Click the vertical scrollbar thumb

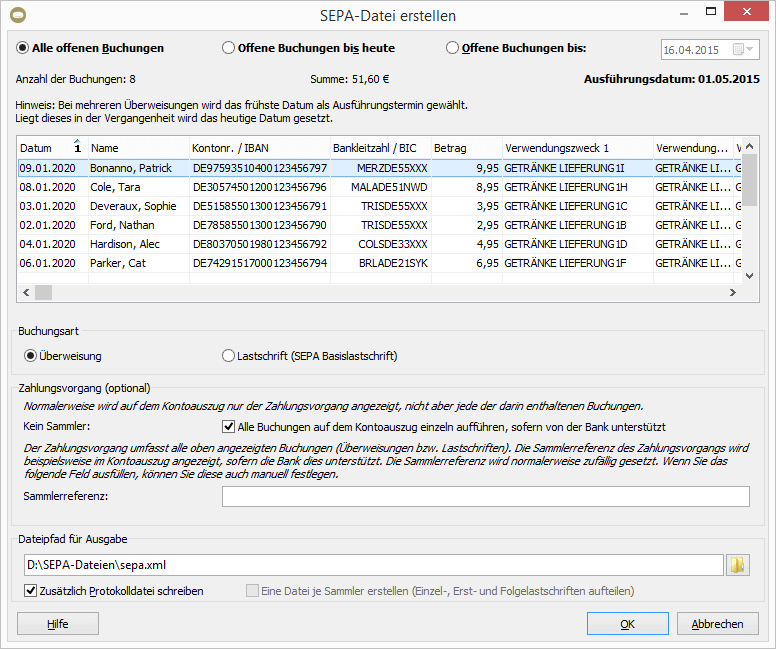click(750, 180)
